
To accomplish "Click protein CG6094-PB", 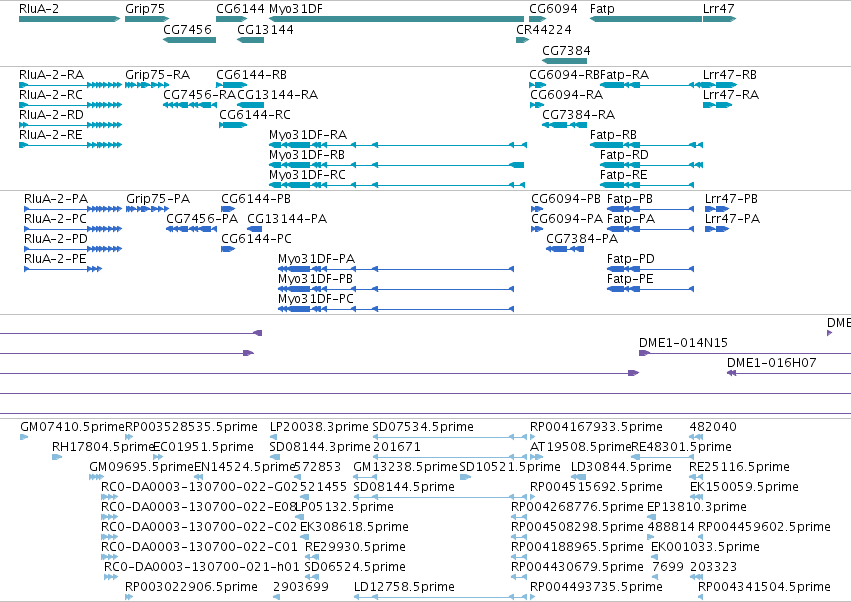I will (537, 209).
